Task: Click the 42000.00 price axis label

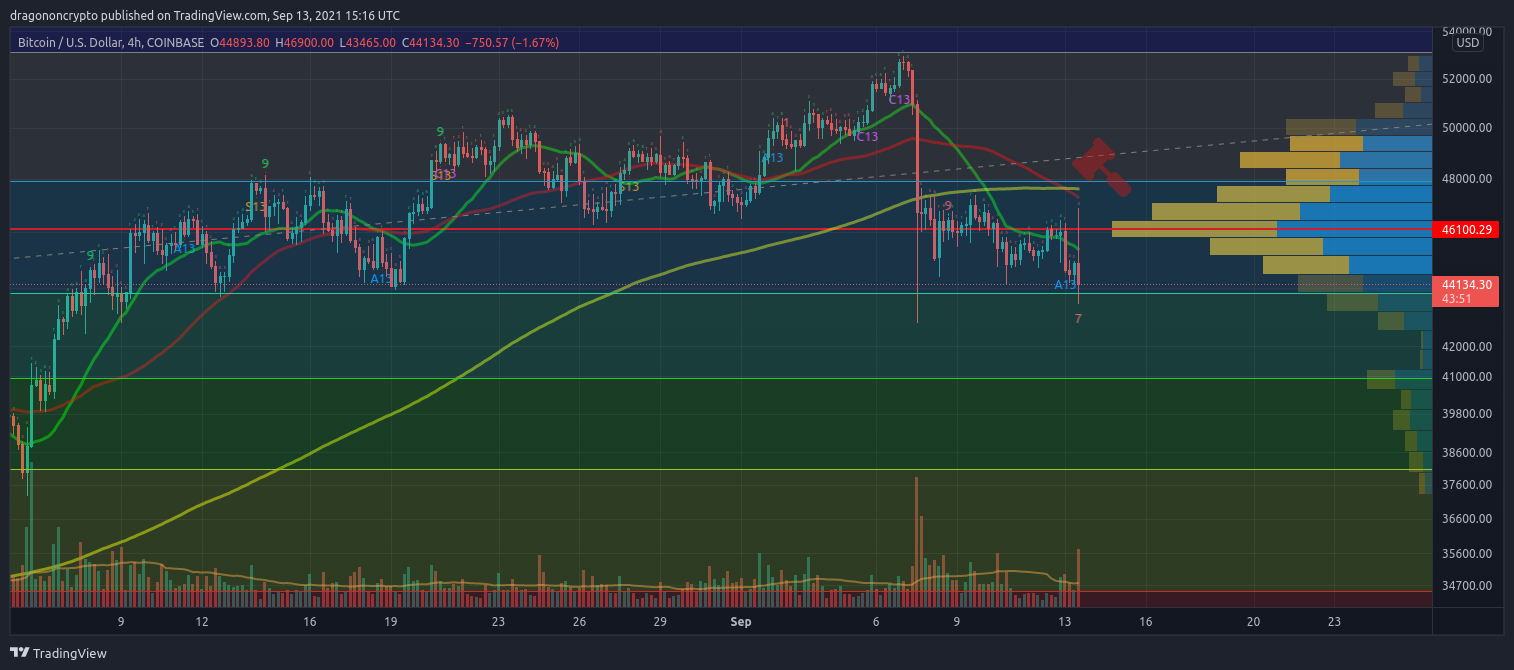Action: point(1467,347)
